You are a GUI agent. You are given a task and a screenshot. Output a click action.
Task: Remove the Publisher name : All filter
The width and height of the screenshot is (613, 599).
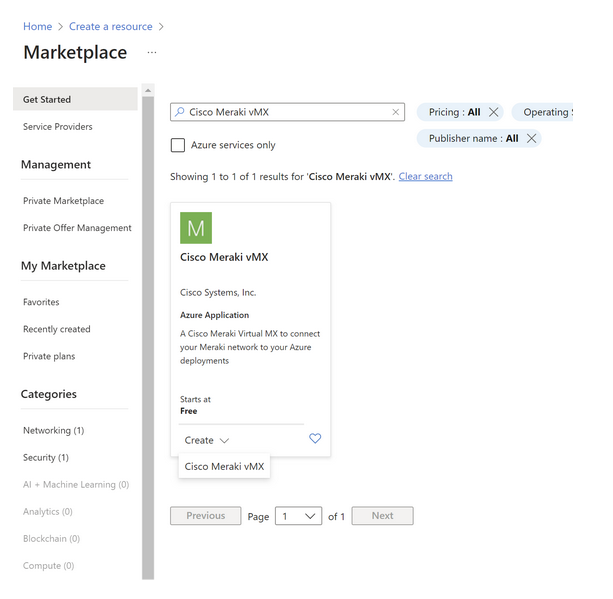click(x=531, y=138)
